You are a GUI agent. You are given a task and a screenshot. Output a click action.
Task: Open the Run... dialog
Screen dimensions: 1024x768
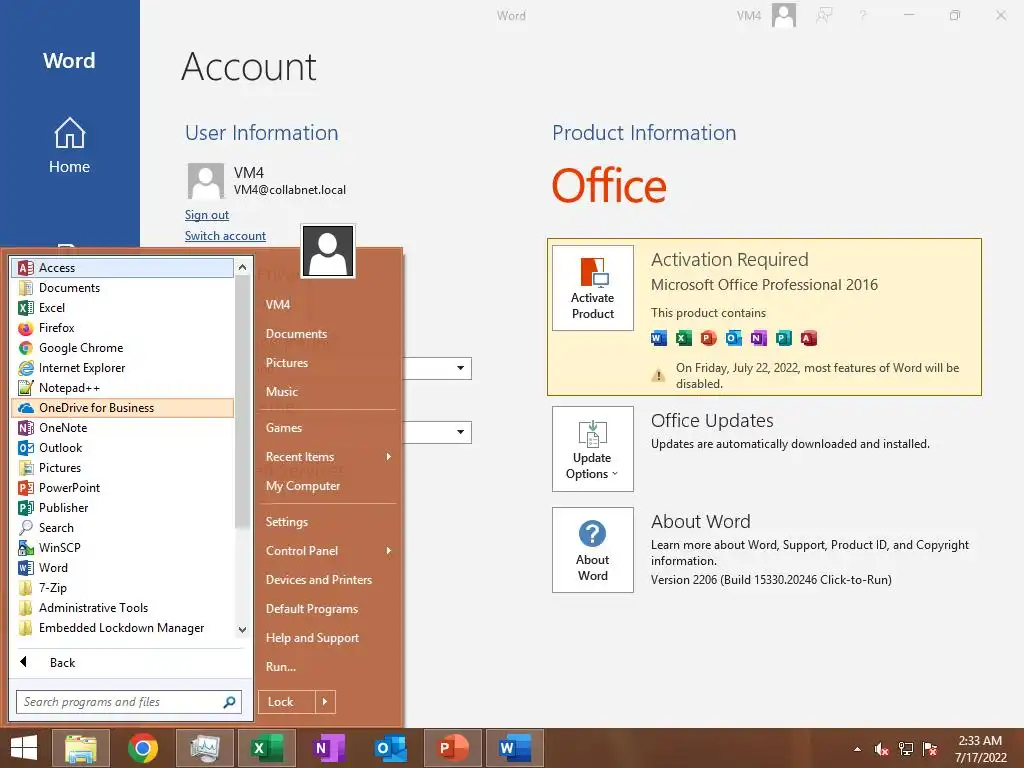pyautogui.click(x=328, y=667)
